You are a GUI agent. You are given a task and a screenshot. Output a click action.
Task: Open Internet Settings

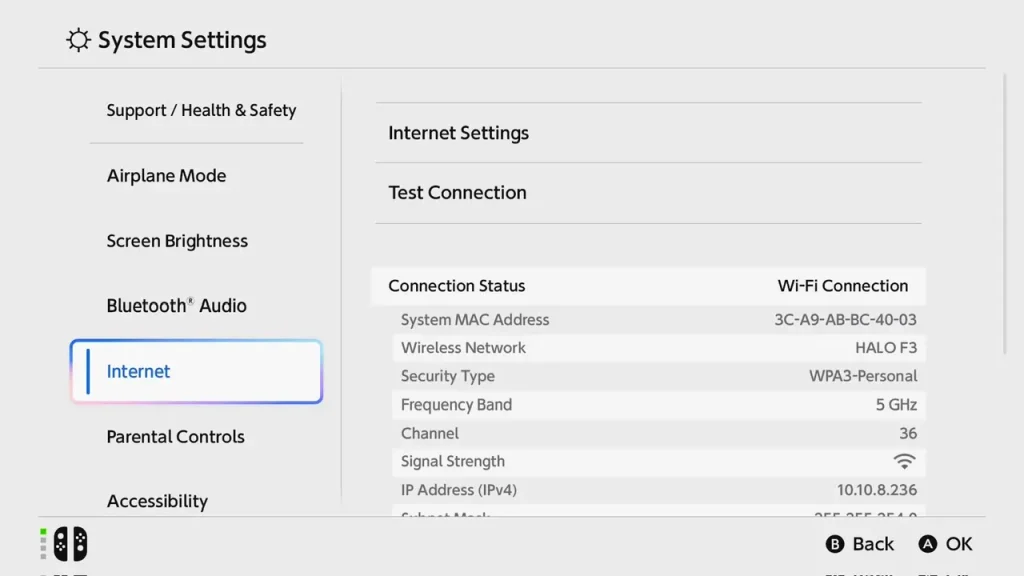[648, 133]
